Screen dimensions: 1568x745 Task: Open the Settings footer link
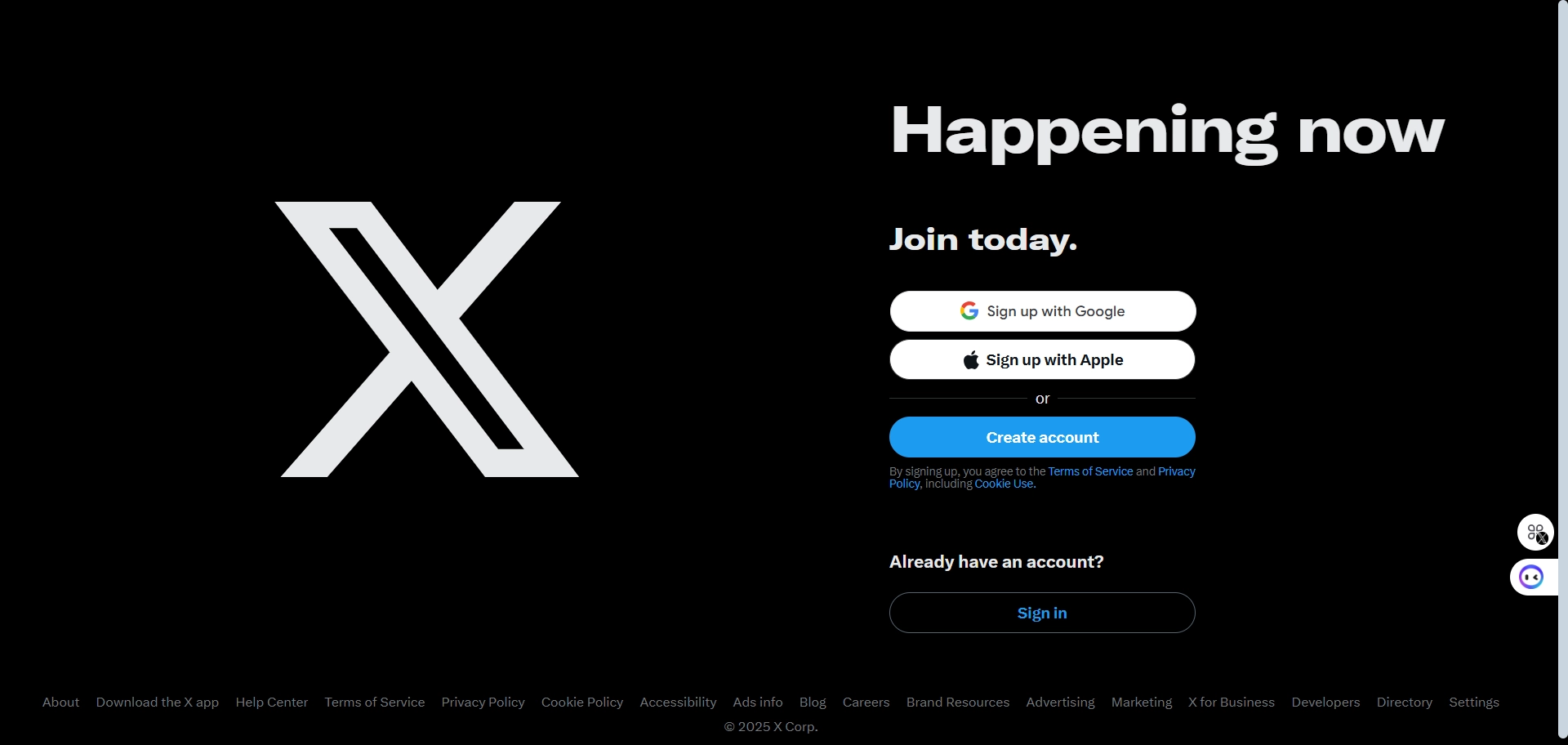(x=1474, y=702)
